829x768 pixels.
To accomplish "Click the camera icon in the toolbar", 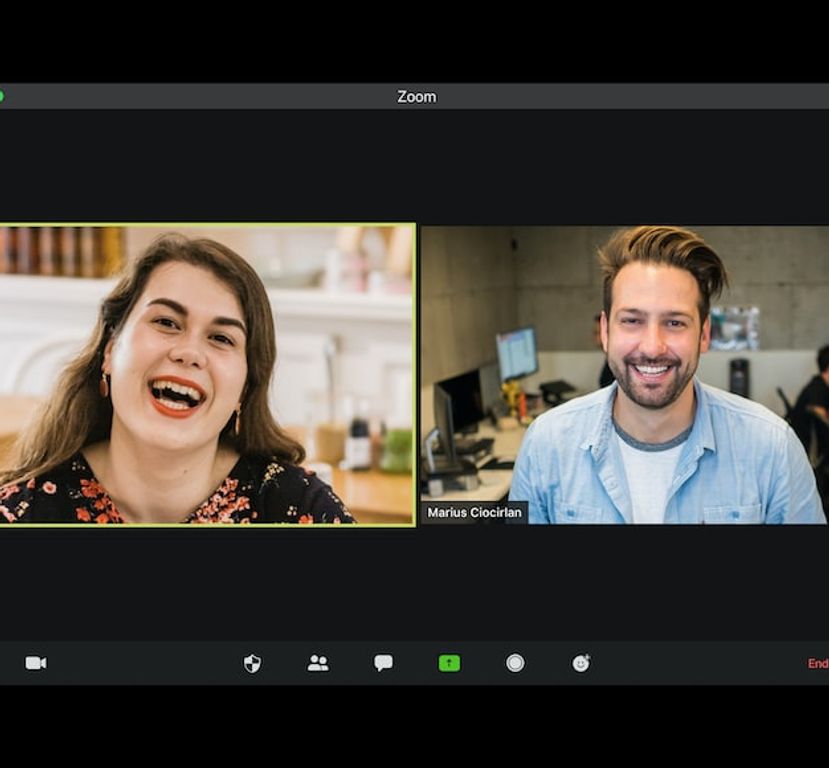I will point(36,663).
